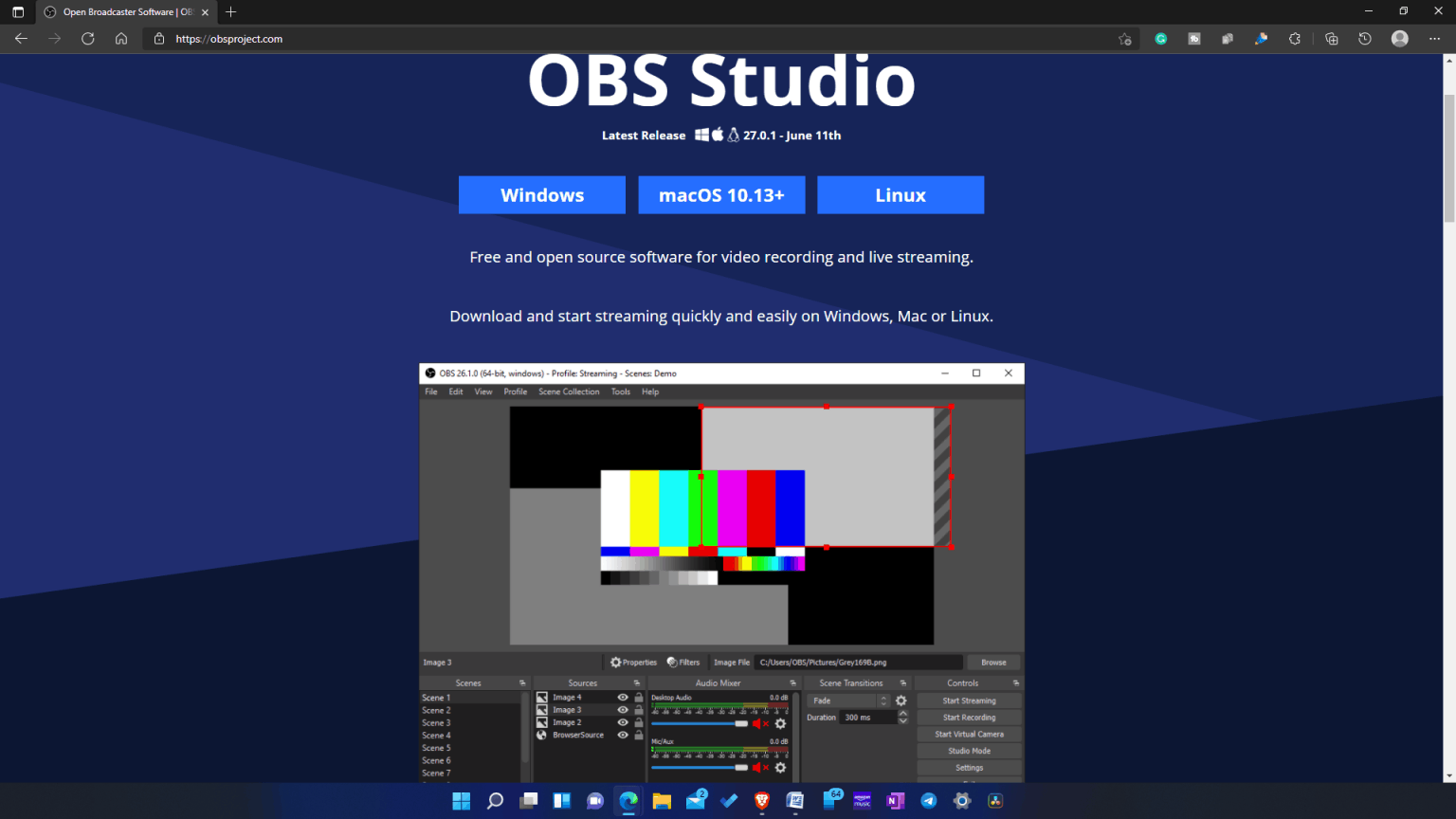
Task: Click the Windows download button
Action: coord(541,194)
